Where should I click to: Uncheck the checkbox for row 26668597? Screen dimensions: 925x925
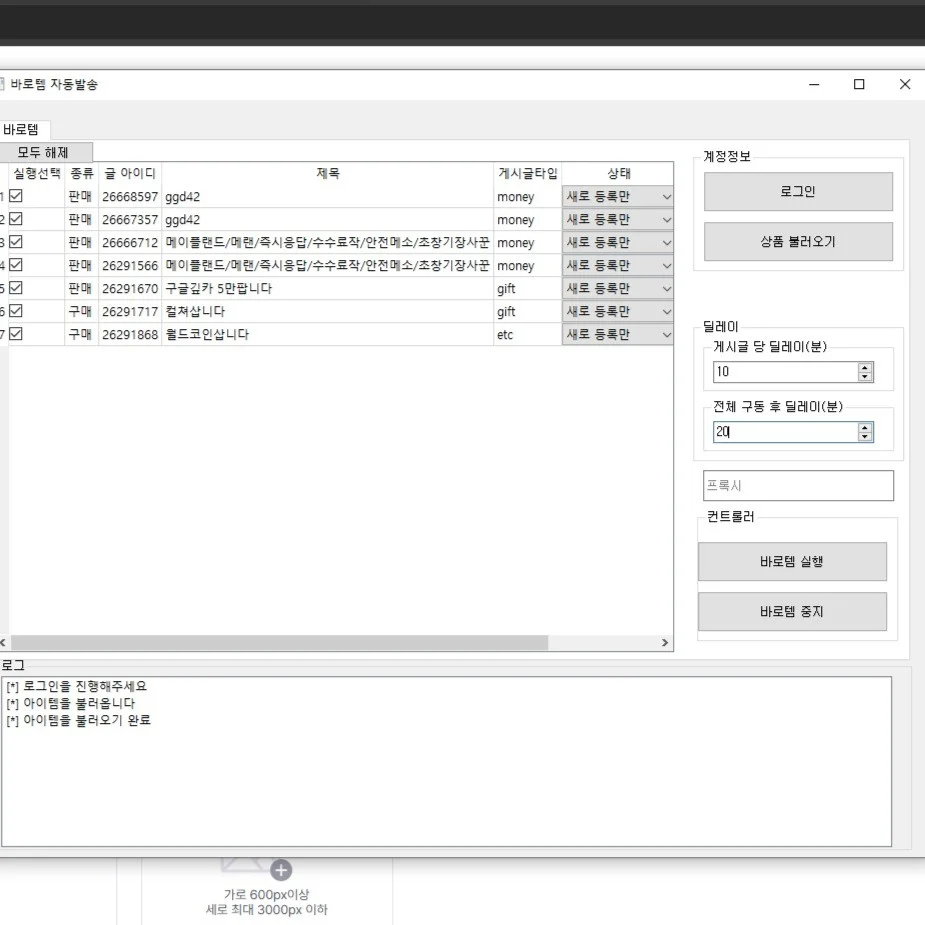pyautogui.click(x=16, y=197)
